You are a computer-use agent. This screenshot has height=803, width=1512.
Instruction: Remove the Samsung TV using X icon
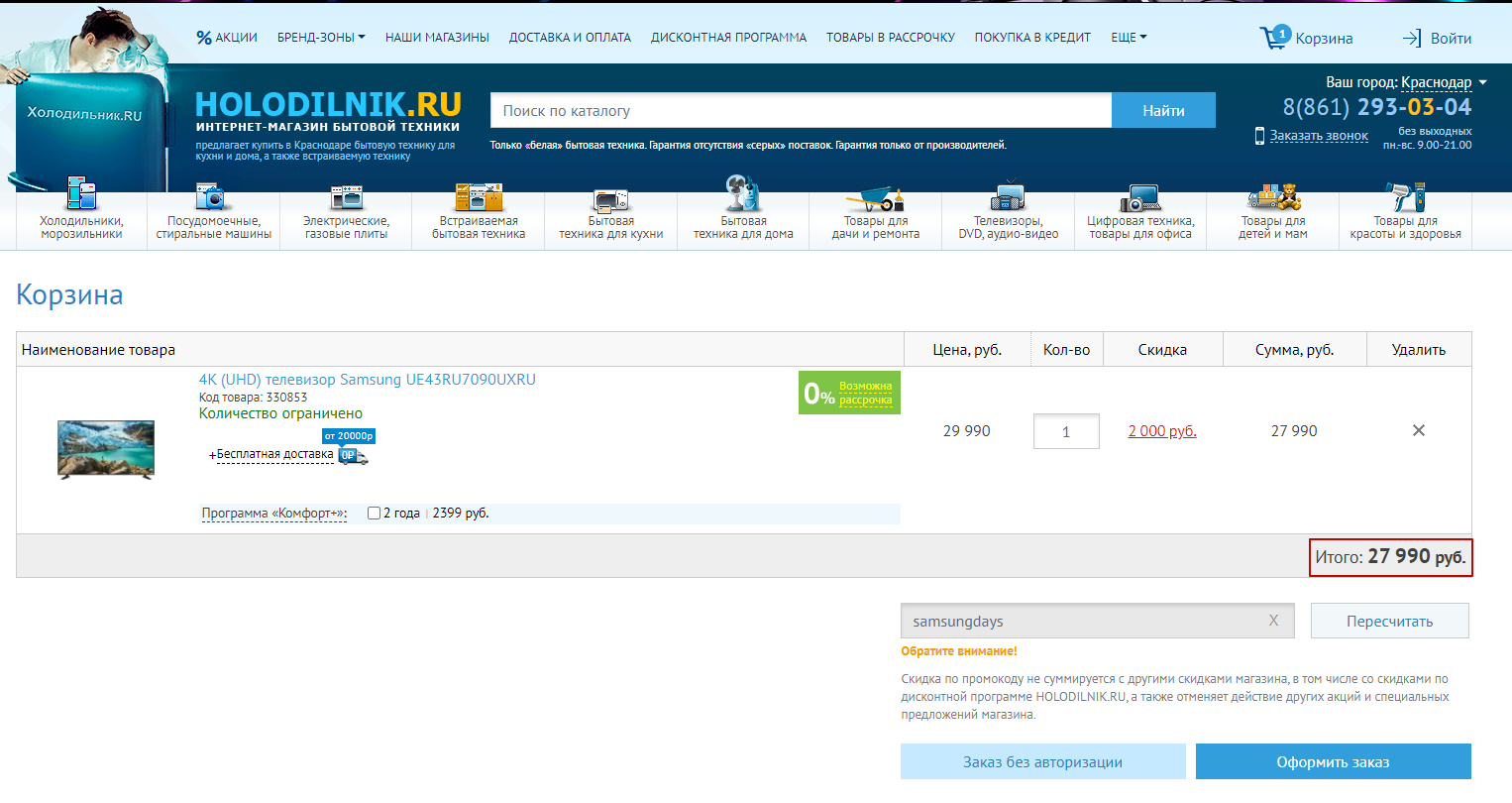coord(1419,430)
